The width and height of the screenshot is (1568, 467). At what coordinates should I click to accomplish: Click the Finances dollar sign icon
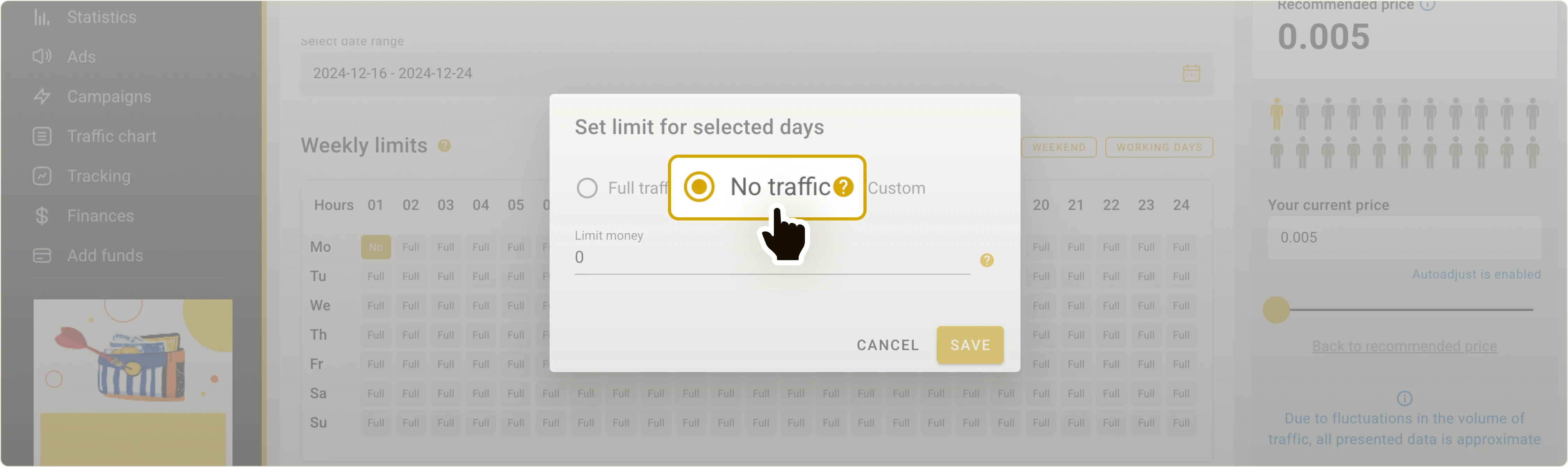[x=41, y=216]
